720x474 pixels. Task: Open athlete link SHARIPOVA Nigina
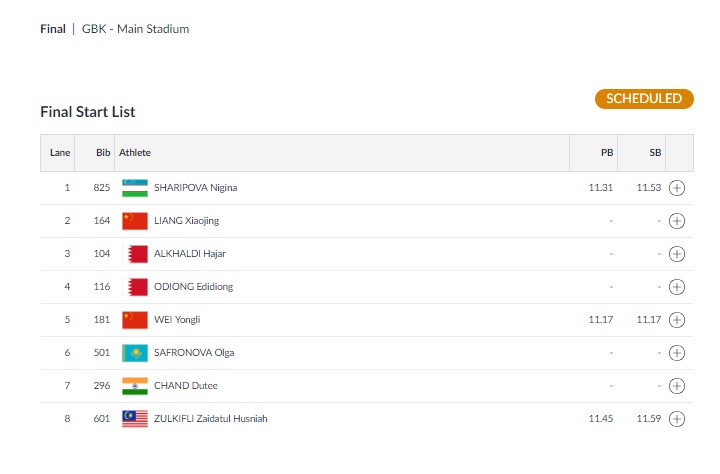pos(195,188)
